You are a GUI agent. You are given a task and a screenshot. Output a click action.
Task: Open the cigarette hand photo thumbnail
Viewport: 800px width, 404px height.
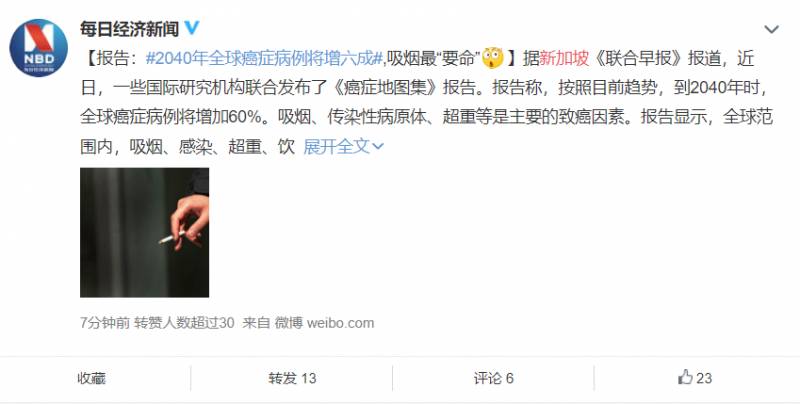144,233
